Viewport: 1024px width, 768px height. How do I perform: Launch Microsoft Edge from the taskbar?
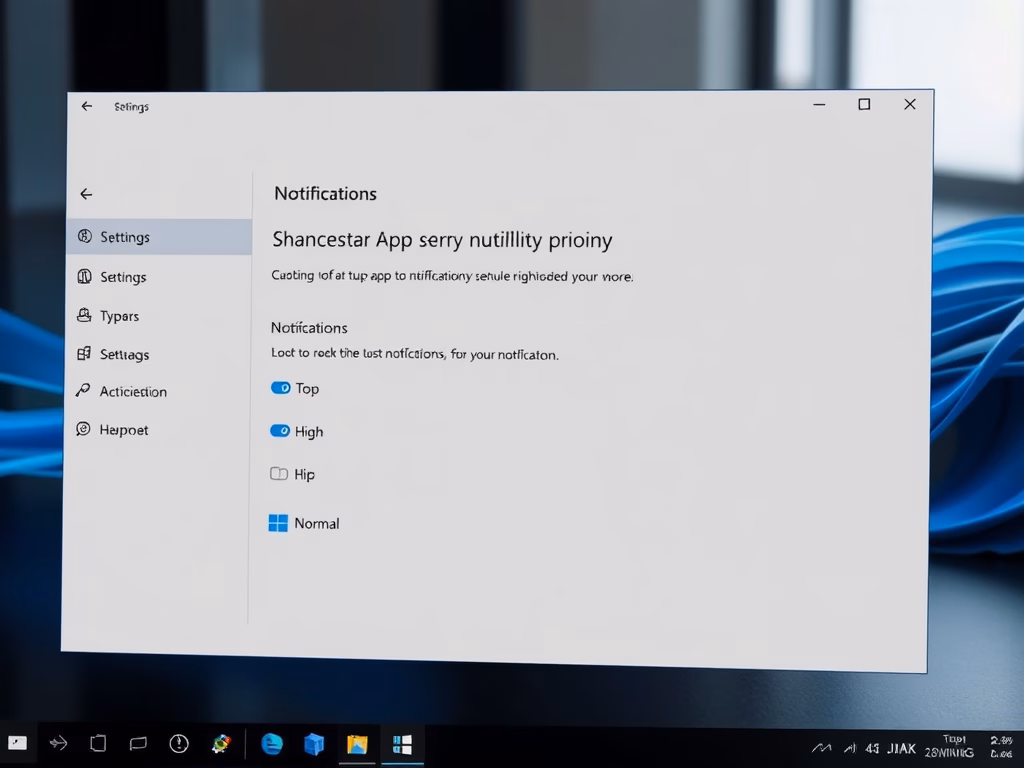(272, 744)
